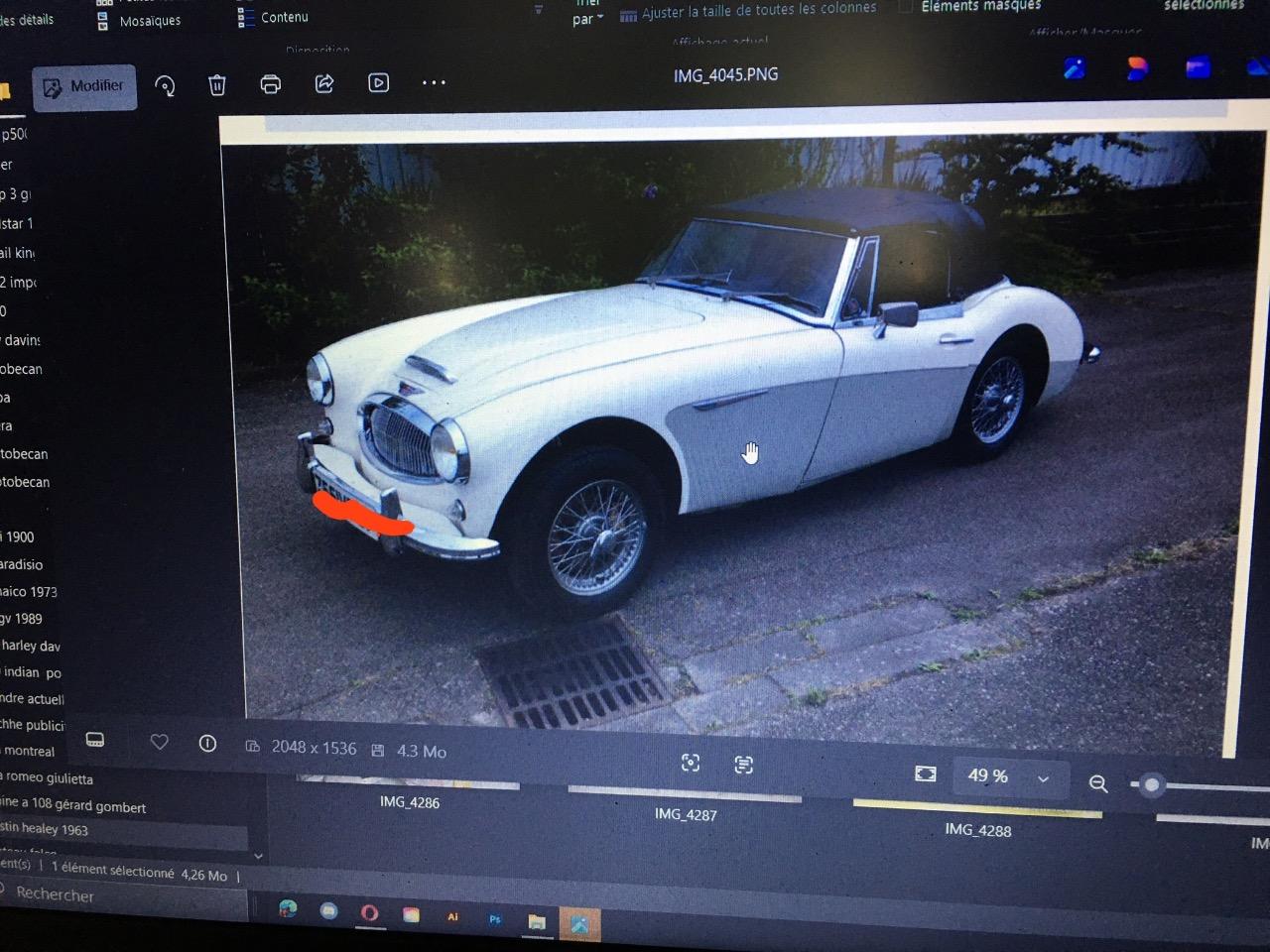Delete the photo with the trash icon
This screenshot has width=1270, height=952.
tap(217, 85)
